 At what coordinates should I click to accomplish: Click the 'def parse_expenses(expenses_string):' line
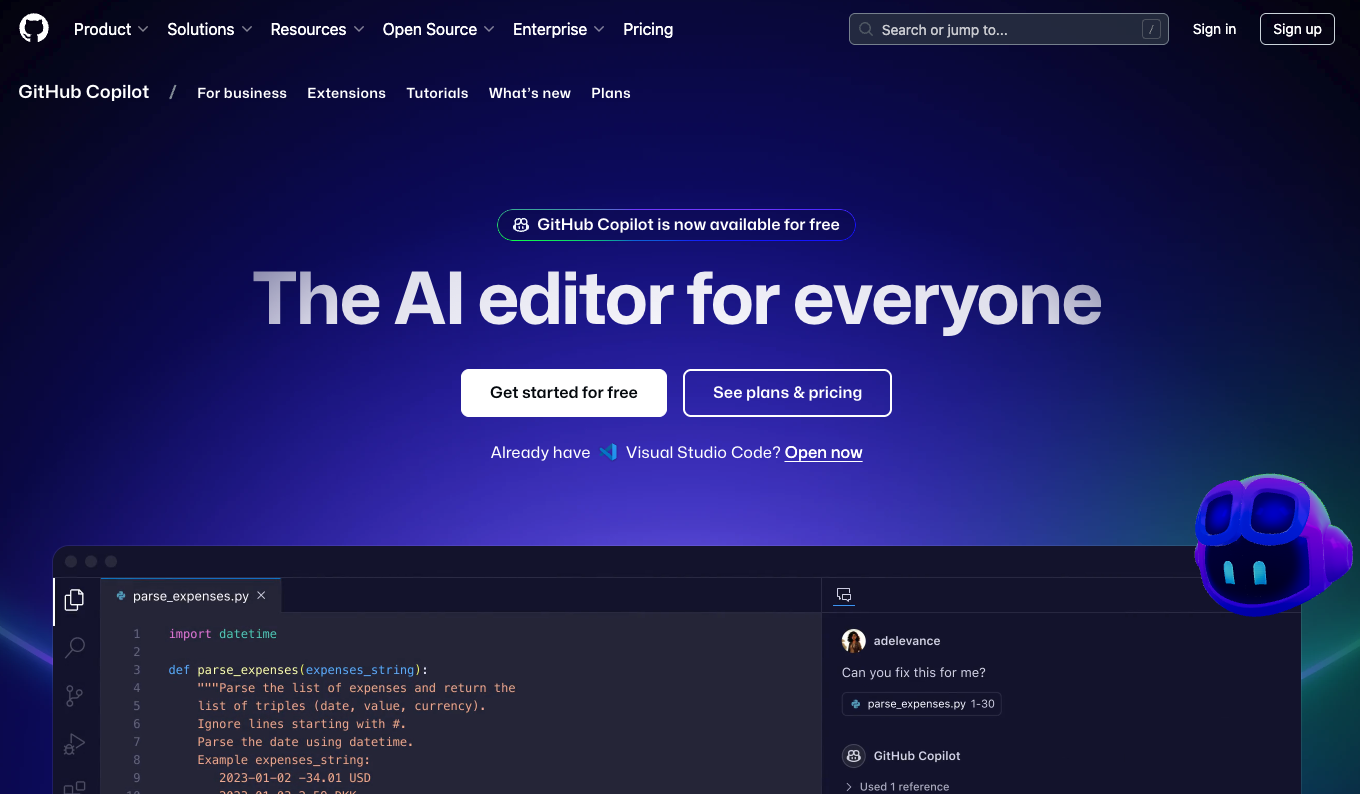tap(298, 670)
